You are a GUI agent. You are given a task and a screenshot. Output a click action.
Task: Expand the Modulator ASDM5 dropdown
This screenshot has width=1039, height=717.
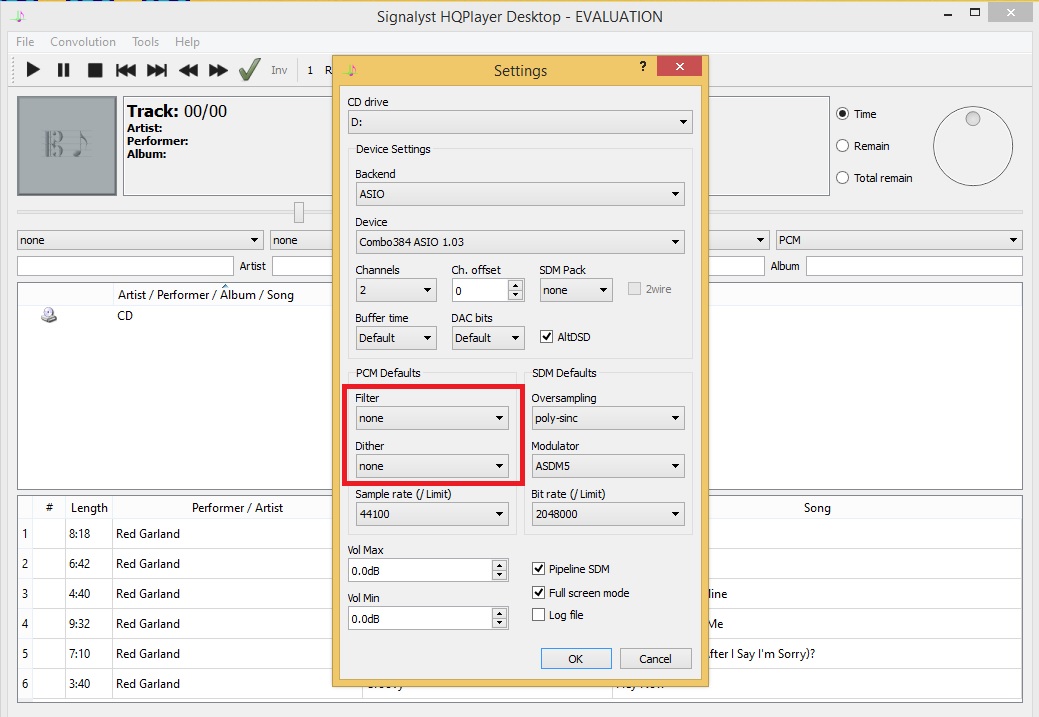coord(608,466)
